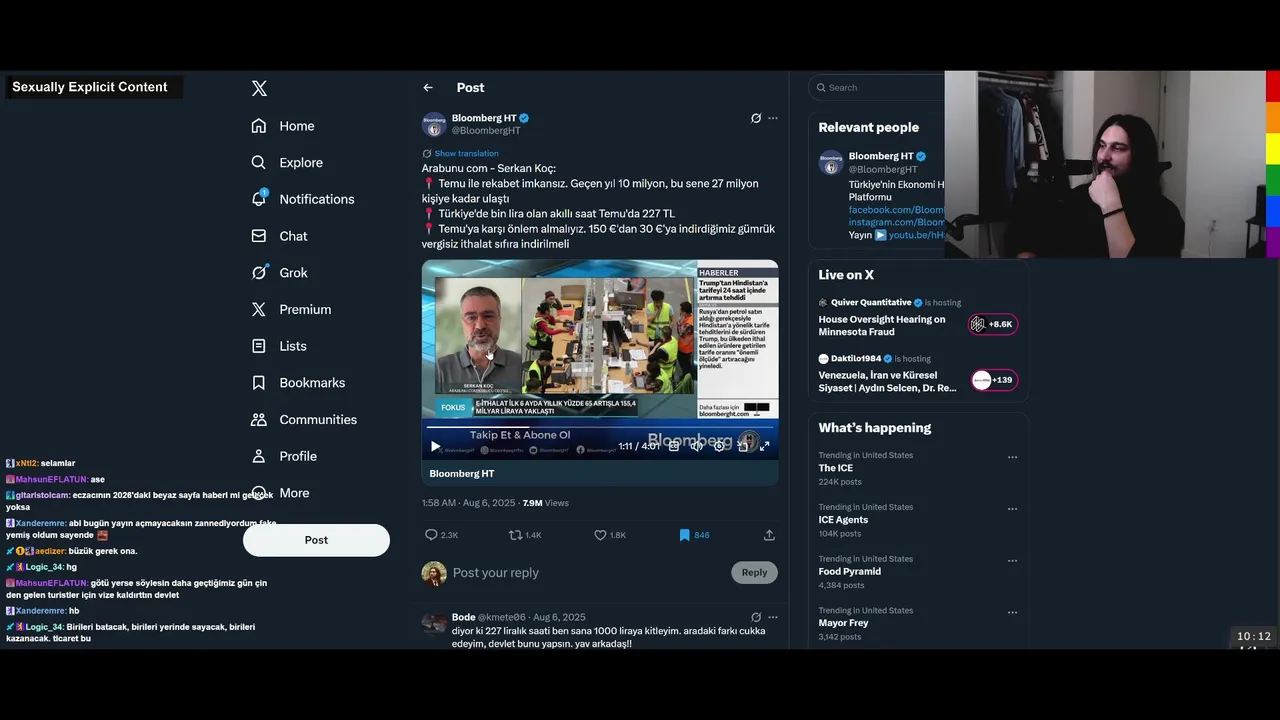
Task: Open Chat messages
Action: click(x=279, y=236)
